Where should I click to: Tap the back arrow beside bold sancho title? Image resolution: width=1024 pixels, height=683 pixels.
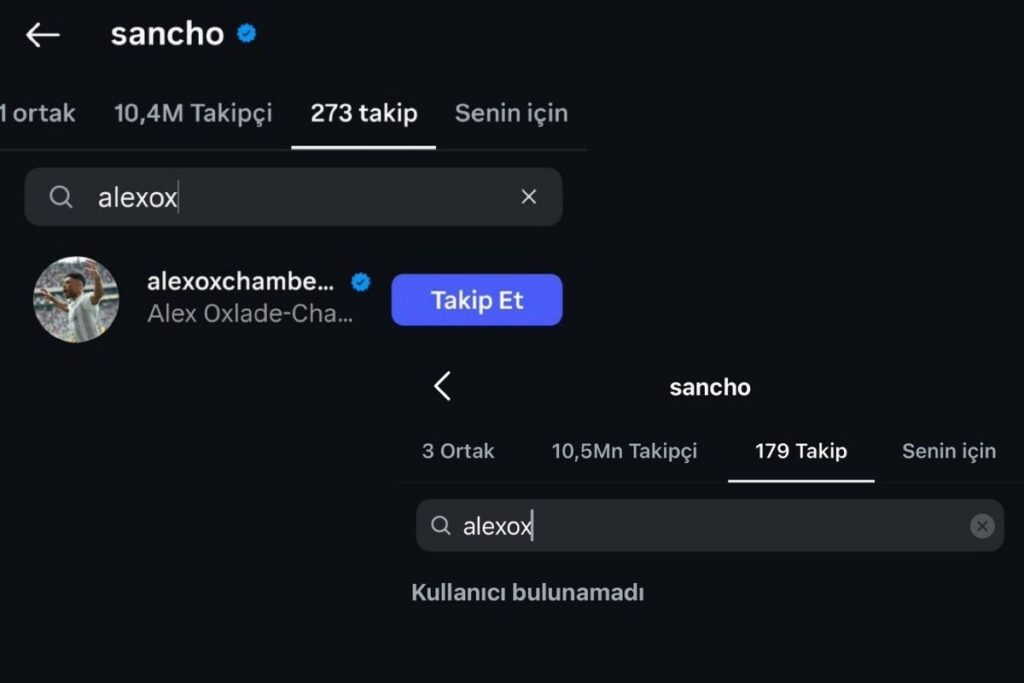pos(43,35)
